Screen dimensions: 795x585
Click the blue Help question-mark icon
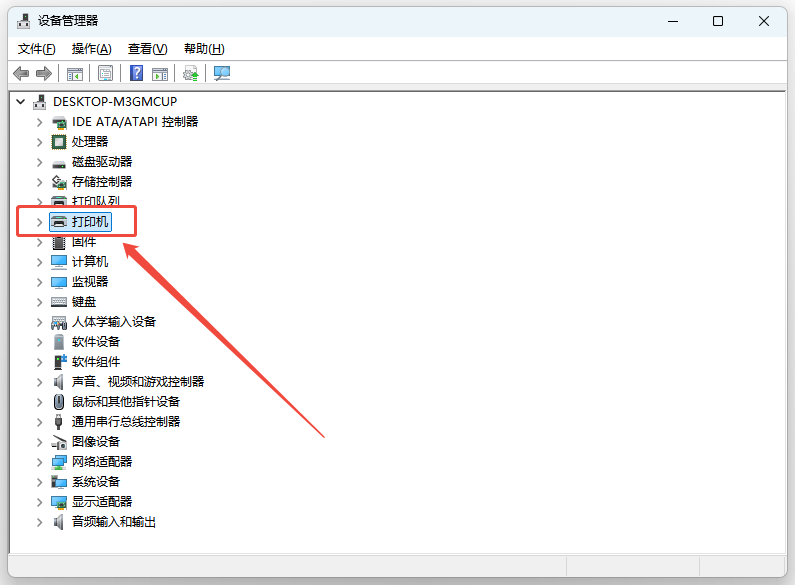(136, 74)
